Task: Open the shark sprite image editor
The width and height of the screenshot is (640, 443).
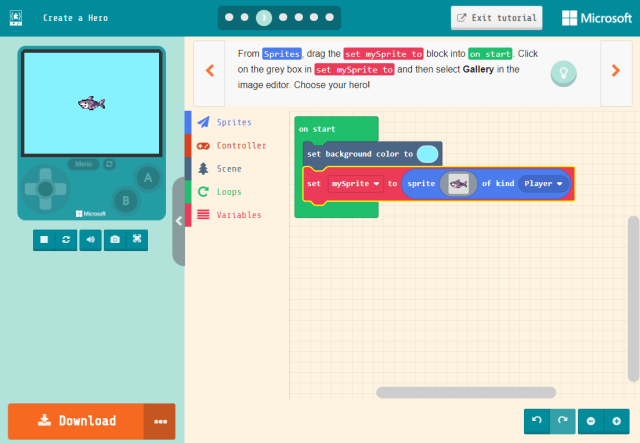Action: [458, 184]
